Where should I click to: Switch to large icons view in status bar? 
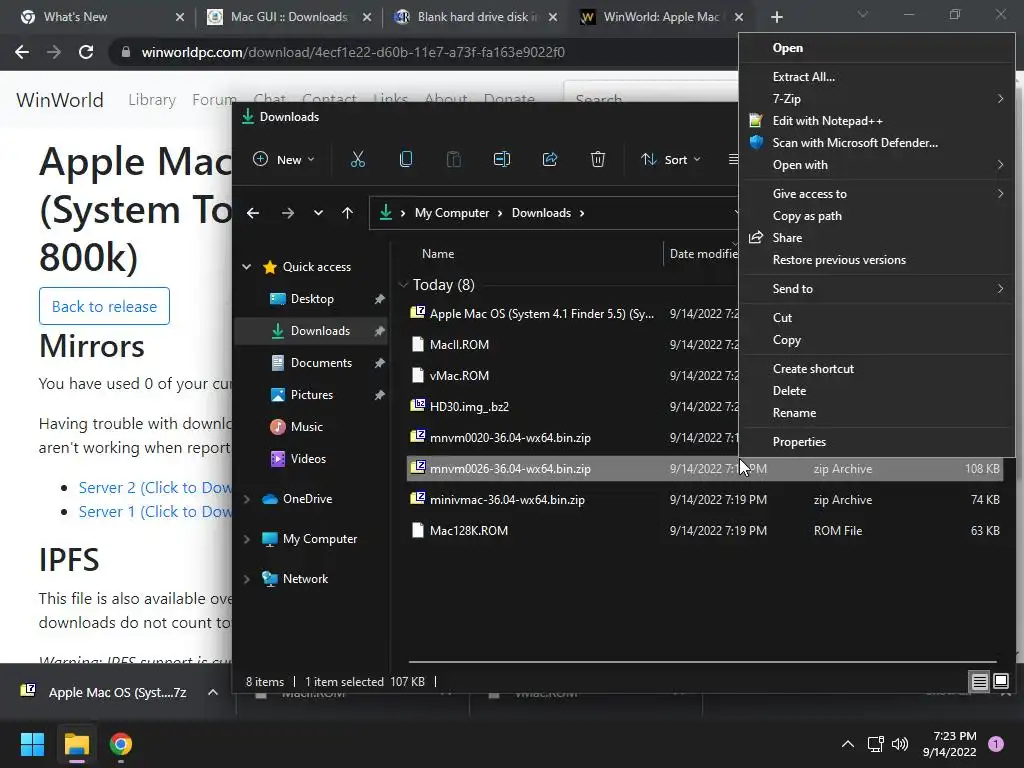click(x=1000, y=682)
